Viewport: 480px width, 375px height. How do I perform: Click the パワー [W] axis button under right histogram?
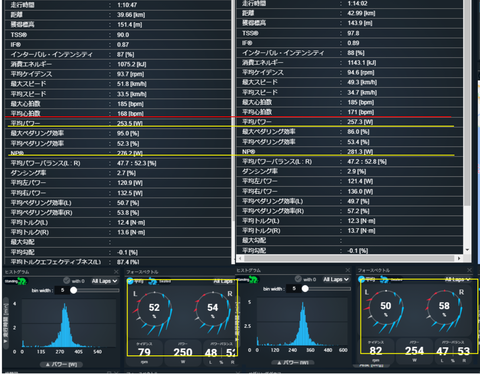click(x=293, y=363)
